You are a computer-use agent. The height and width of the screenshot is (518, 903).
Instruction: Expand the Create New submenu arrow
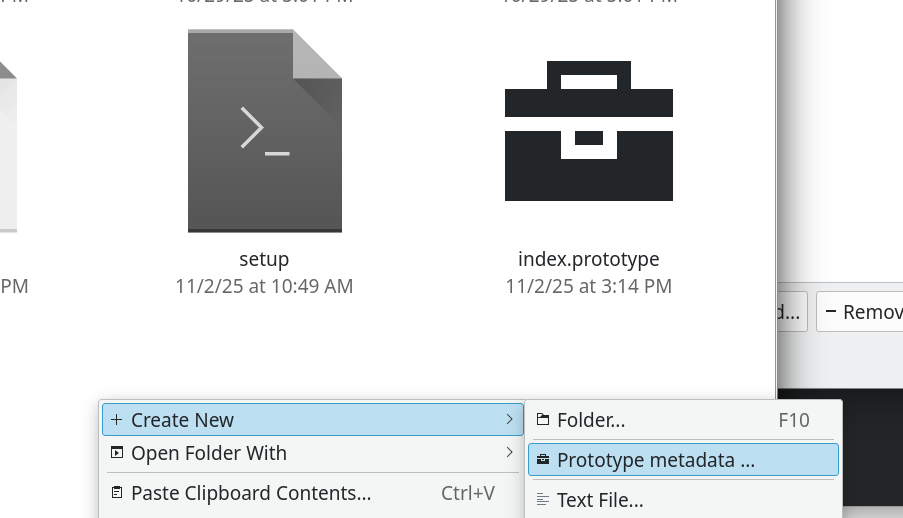click(510, 420)
